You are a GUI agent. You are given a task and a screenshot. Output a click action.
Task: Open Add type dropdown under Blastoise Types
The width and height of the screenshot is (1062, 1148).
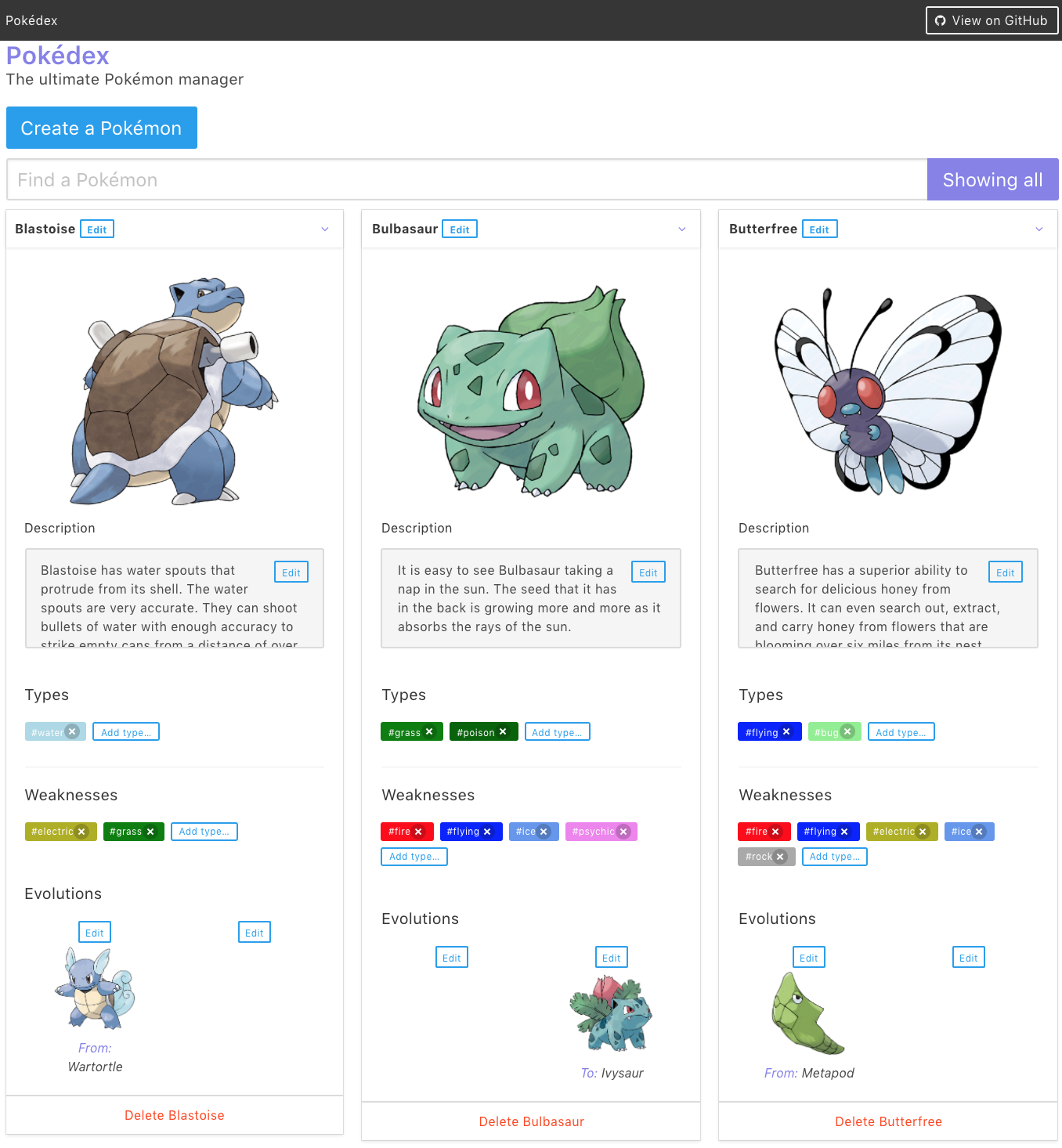pyautogui.click(x=126, y=731)
